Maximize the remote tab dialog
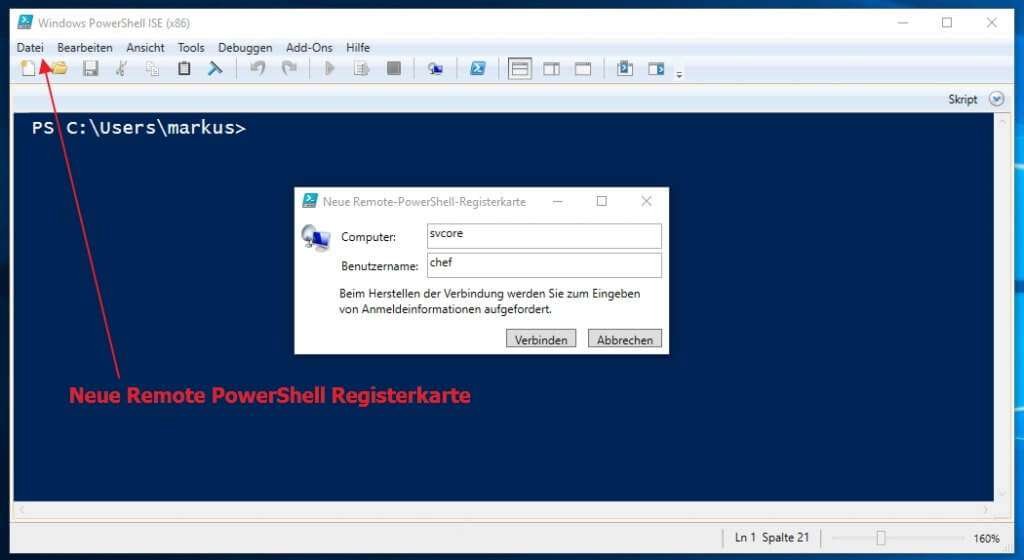The image size is (1024, 560). click(x=601, y=201)
